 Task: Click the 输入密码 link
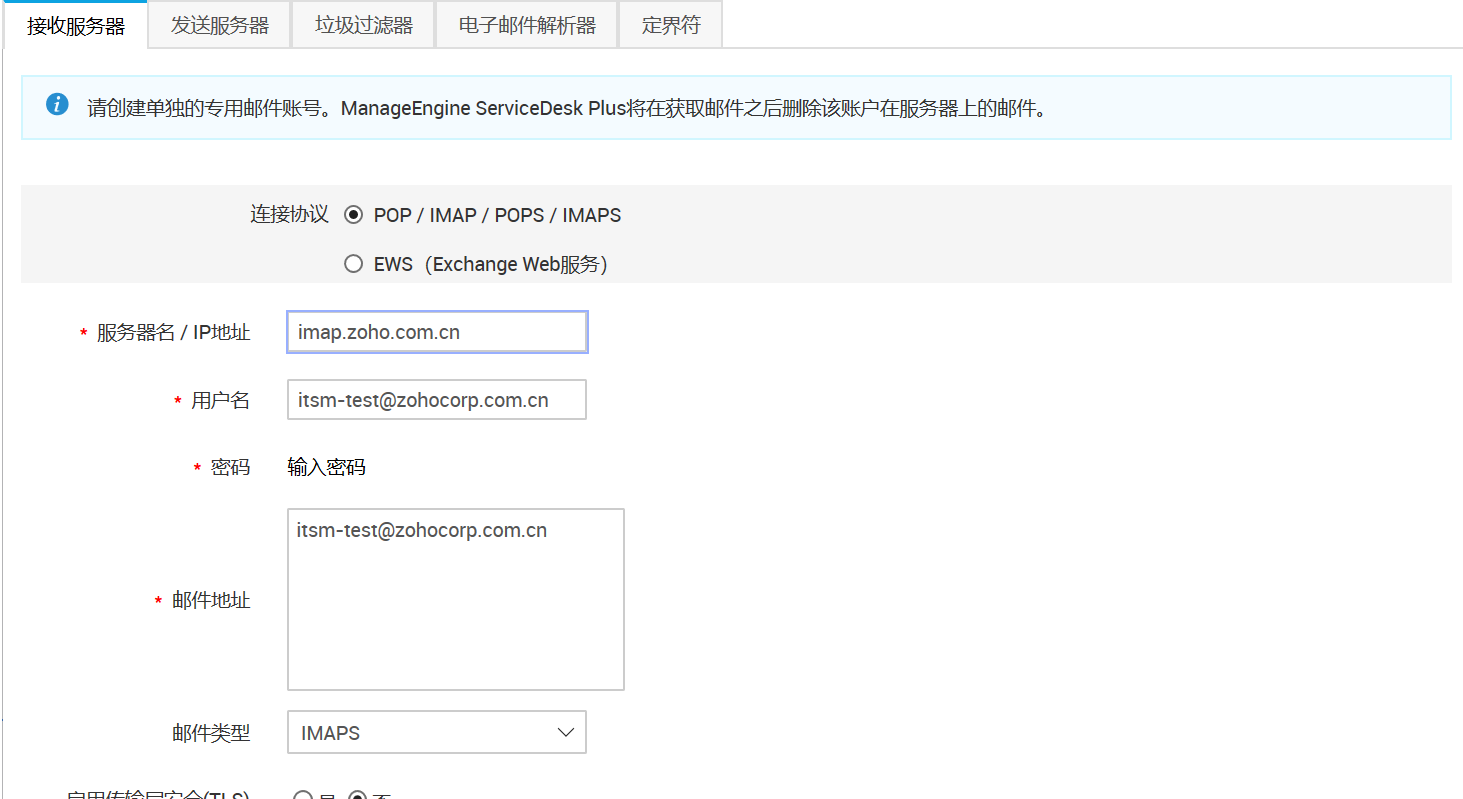[326, 467]
